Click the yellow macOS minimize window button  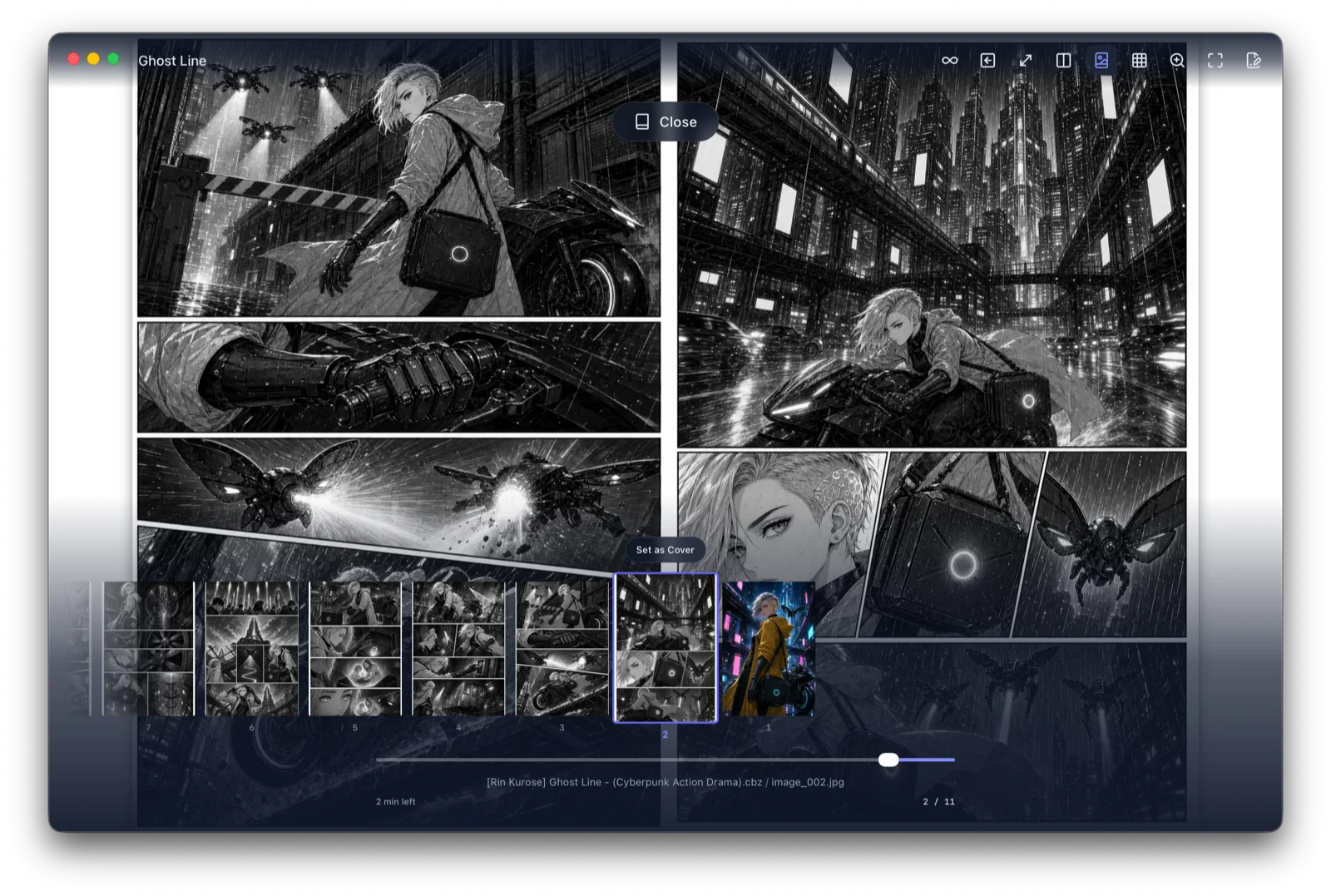point(93,58)
